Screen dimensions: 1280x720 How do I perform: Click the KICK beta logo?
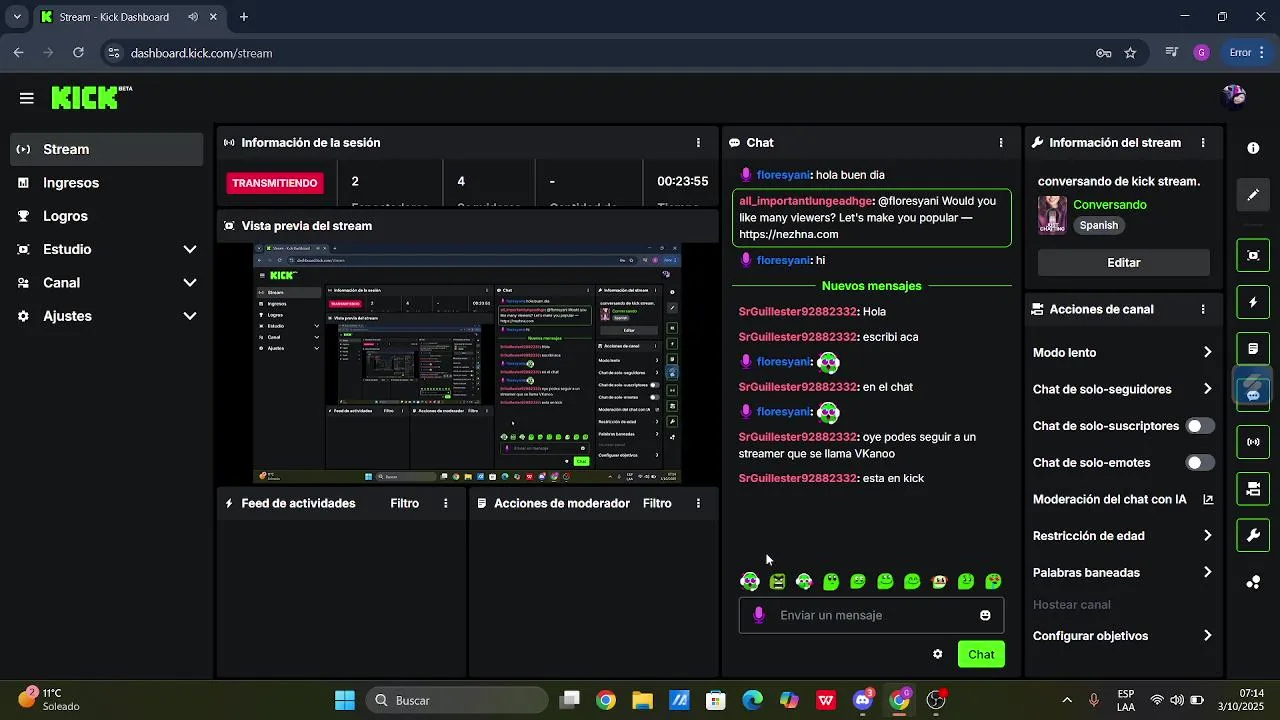click(x=91, y=97)
